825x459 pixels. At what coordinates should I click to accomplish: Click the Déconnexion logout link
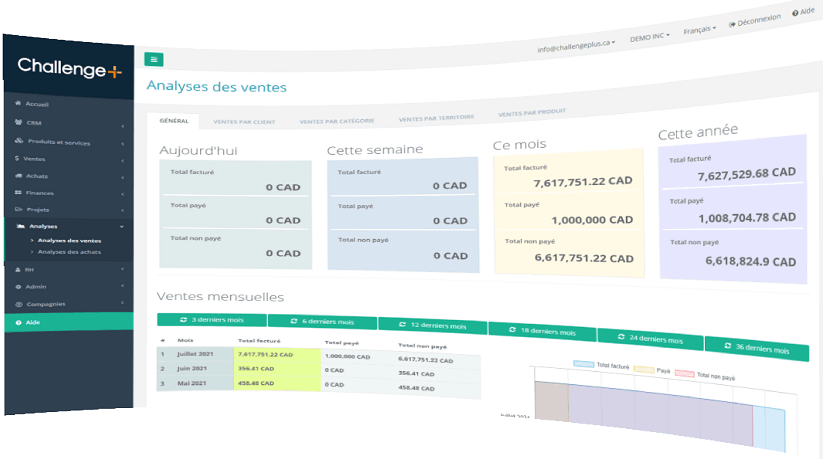(x=756, y=21)
